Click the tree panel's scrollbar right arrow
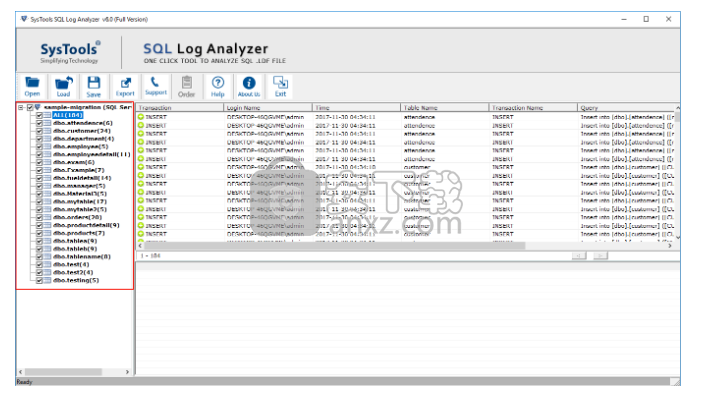This screenshot has width=716, height=396. (x=127, y=372)
